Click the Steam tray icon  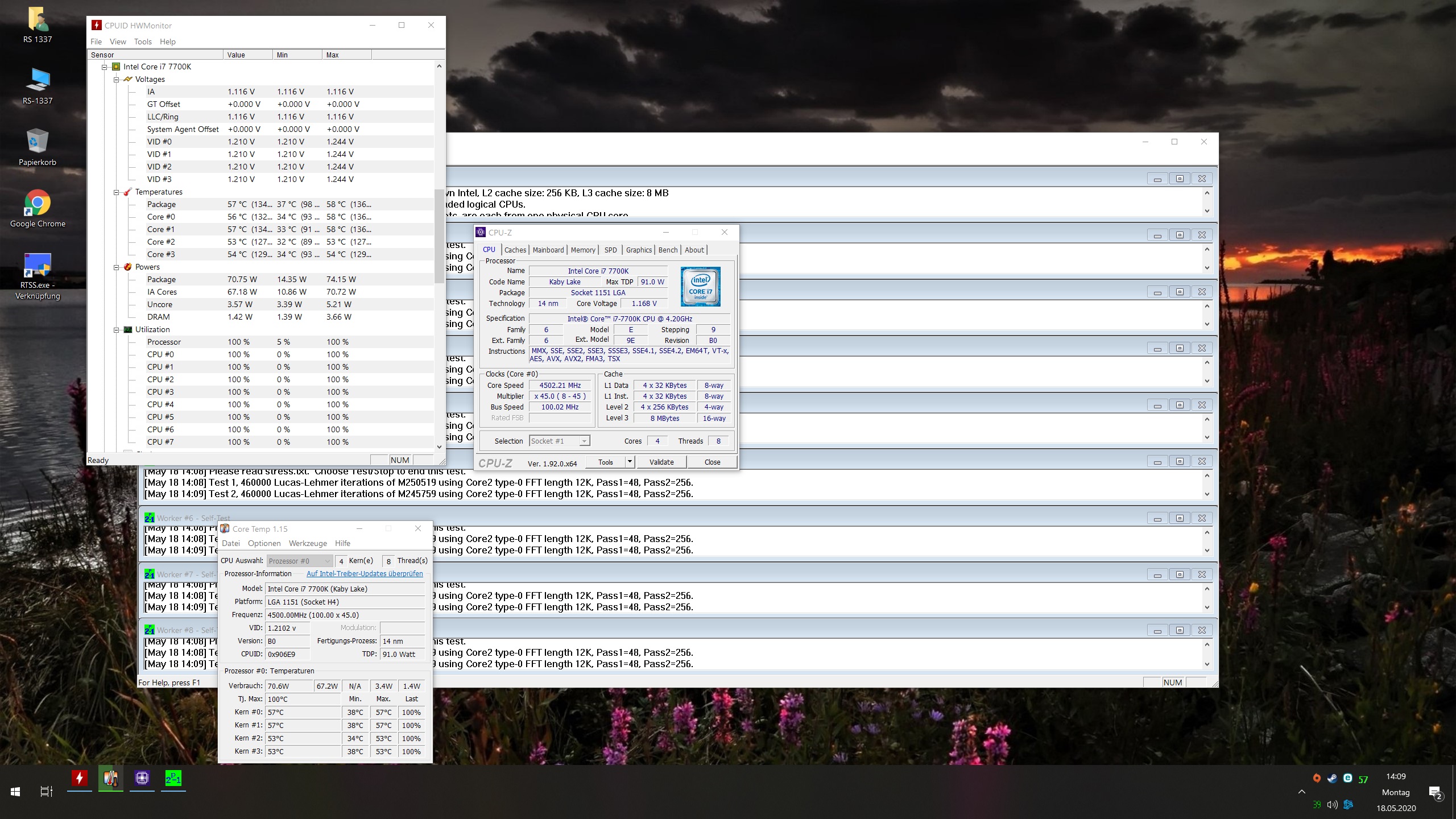point(1332,779)
